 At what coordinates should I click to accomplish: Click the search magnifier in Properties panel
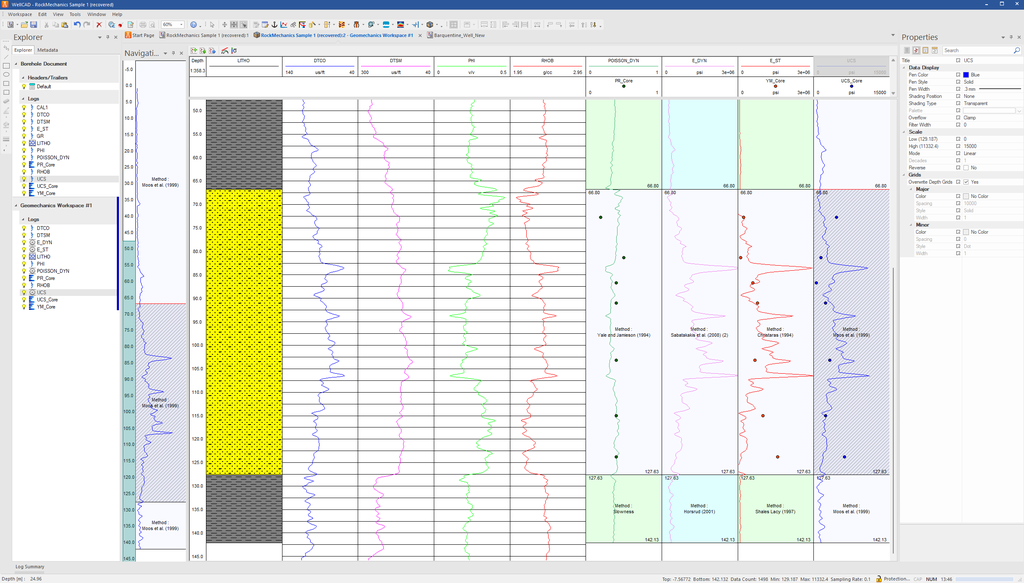1017,50
